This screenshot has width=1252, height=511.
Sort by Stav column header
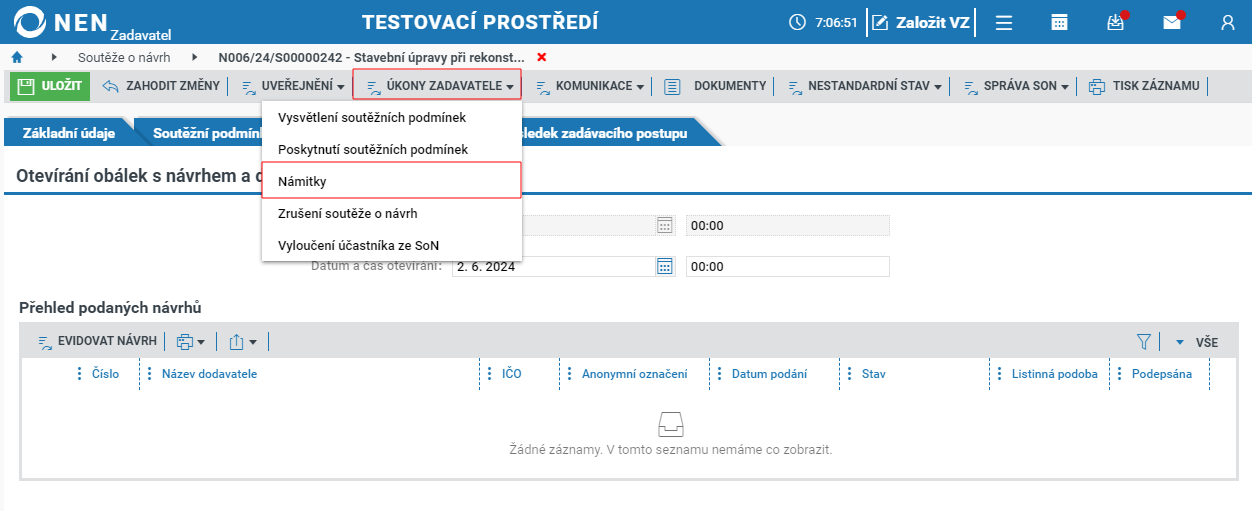pyautogui.click(x=873, y=374)
